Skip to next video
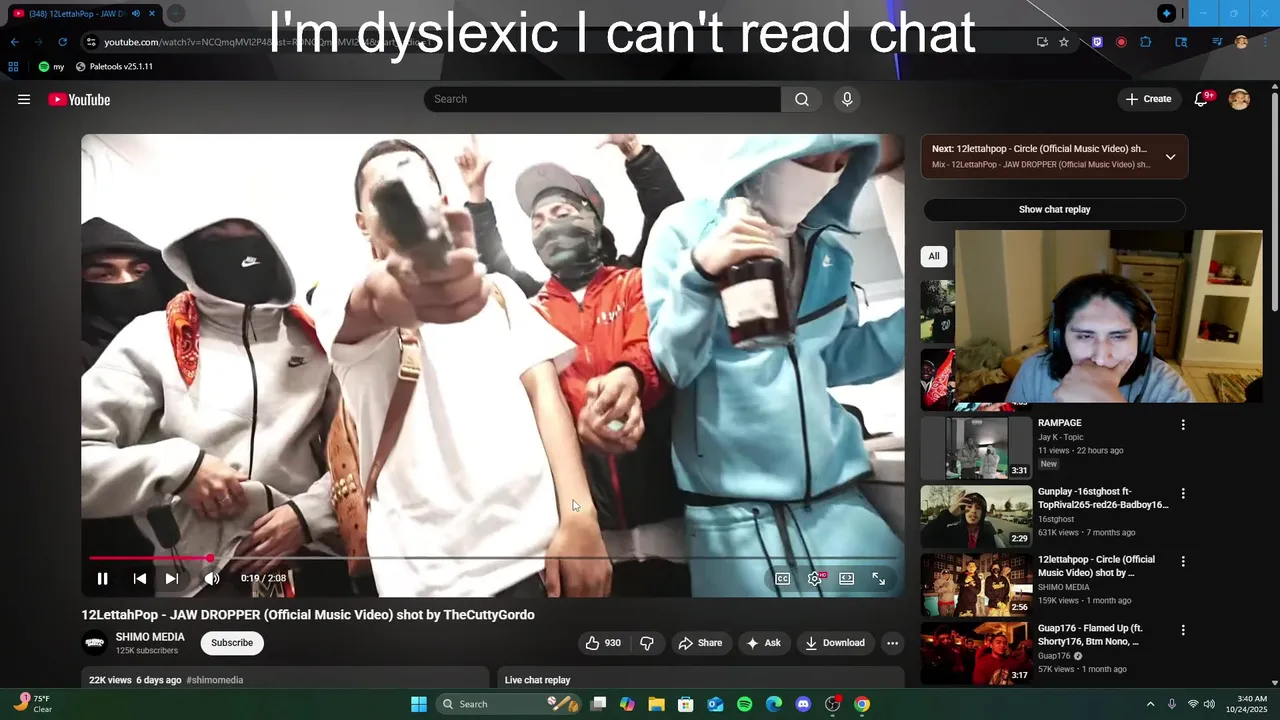The height and width of the screenshot is (720, 1280). coord(172,578)
